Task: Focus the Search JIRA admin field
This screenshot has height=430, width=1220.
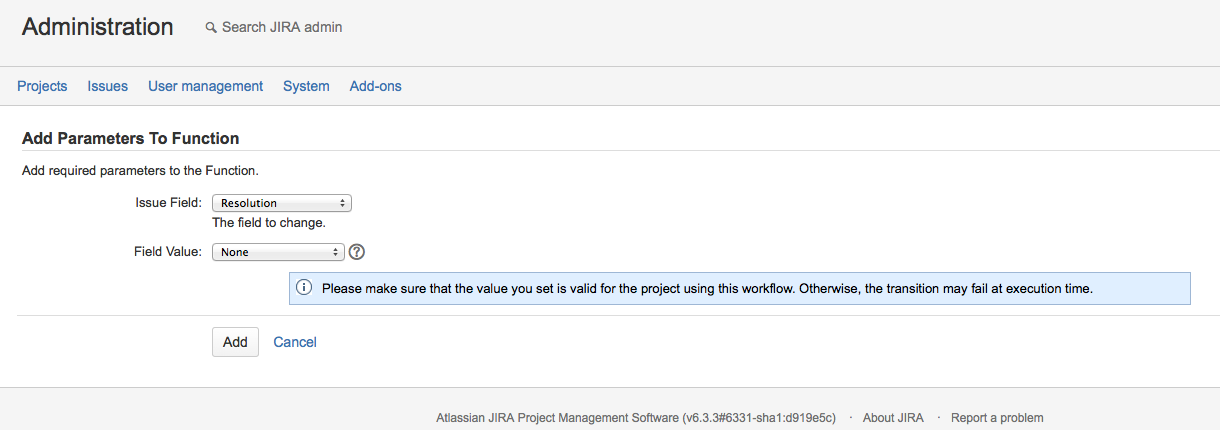Action: pyautogui.click(x=282, y=28)
